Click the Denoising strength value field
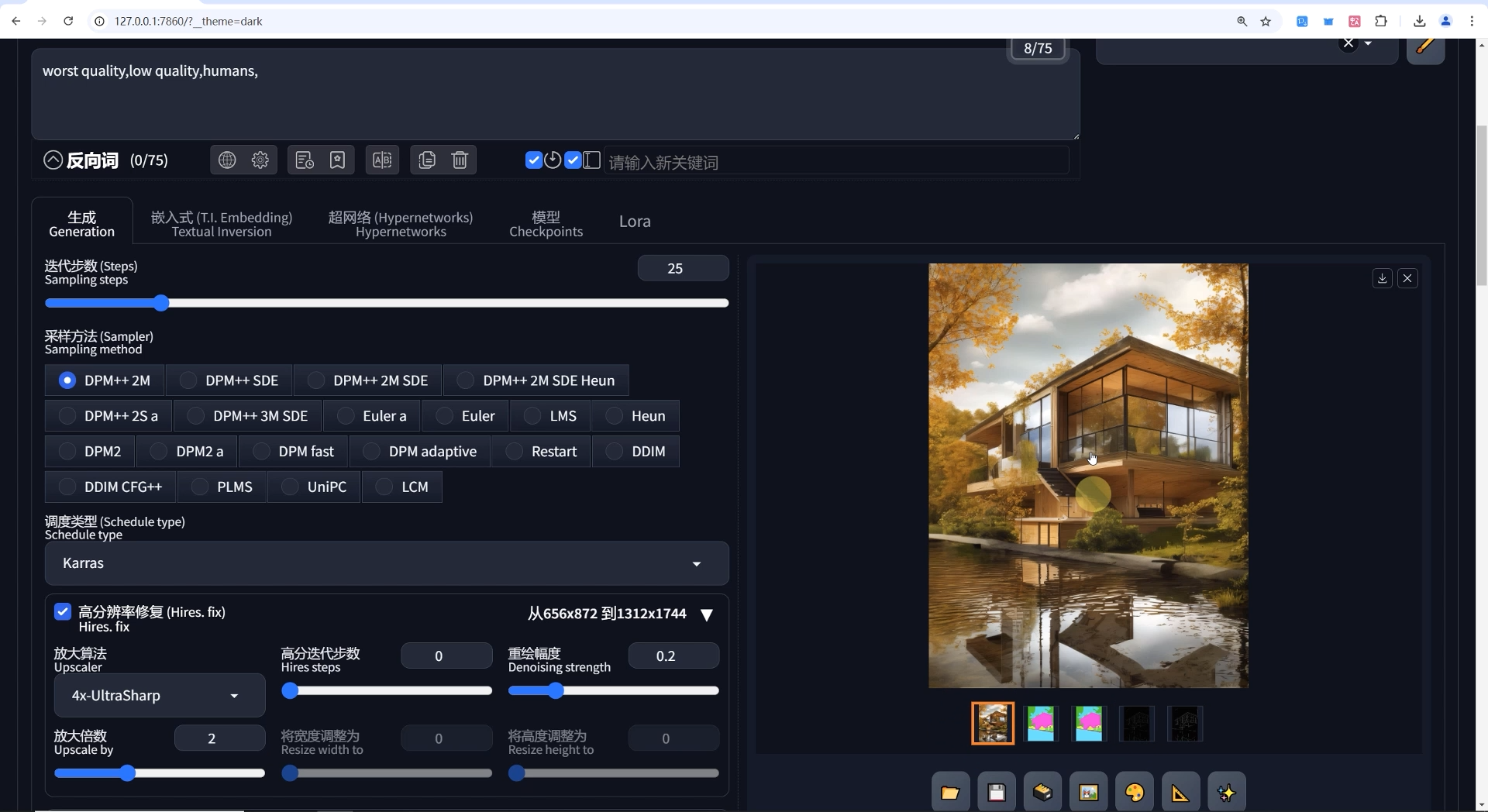Screen dimensions: 1488x812 [673, 656]
